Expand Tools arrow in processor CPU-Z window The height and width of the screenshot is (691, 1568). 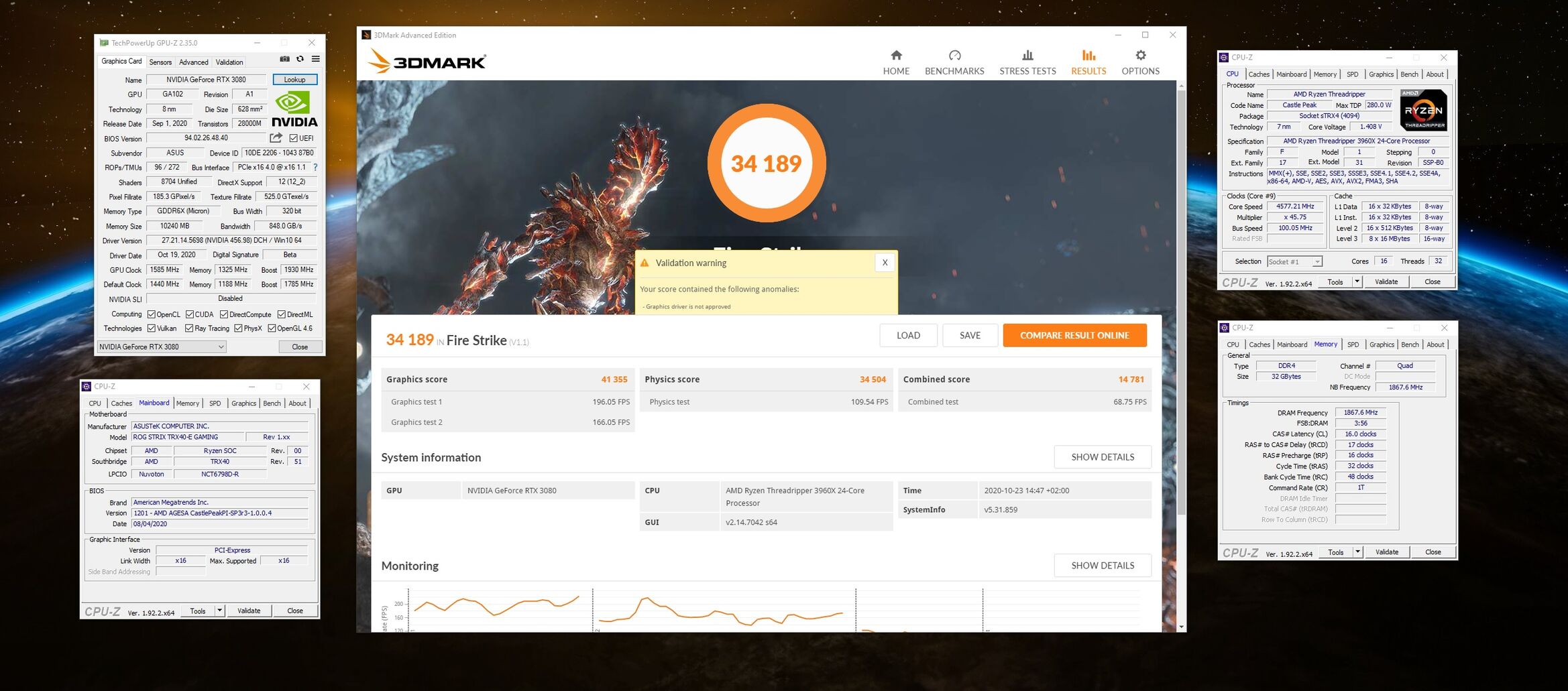(x=1357, y=281)
